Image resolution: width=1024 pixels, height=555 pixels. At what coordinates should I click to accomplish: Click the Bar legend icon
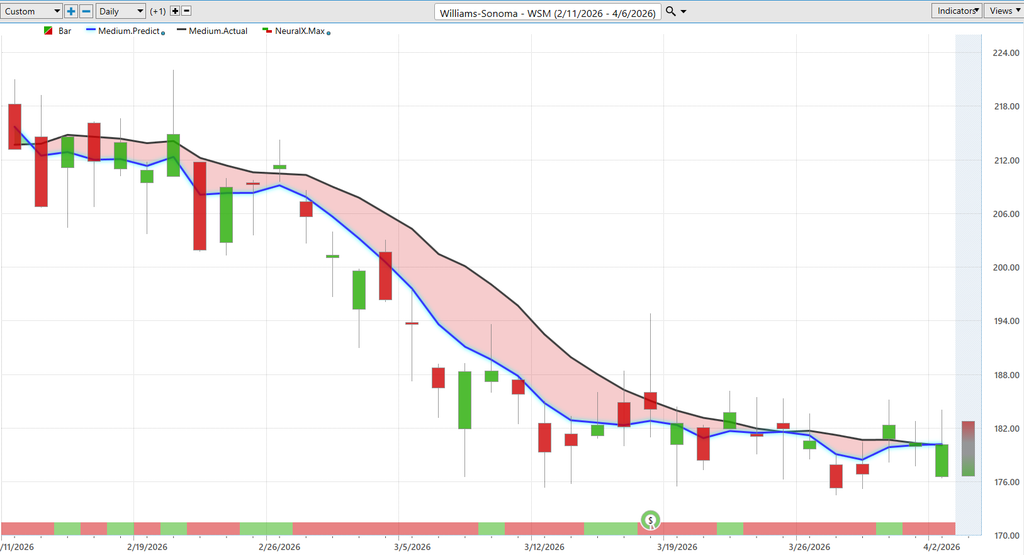tap(48, 31)
